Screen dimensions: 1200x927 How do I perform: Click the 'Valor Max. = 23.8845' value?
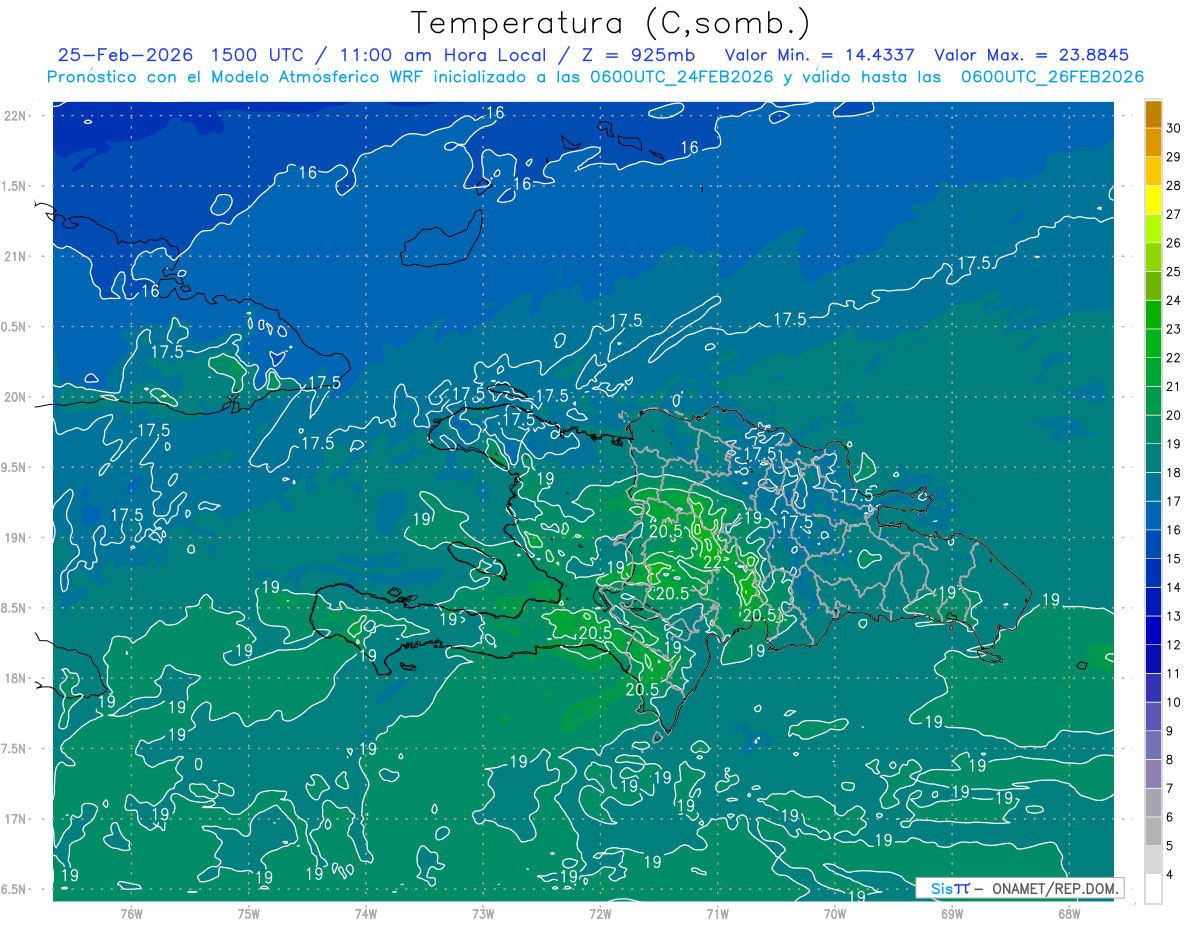pos(1032,55)
